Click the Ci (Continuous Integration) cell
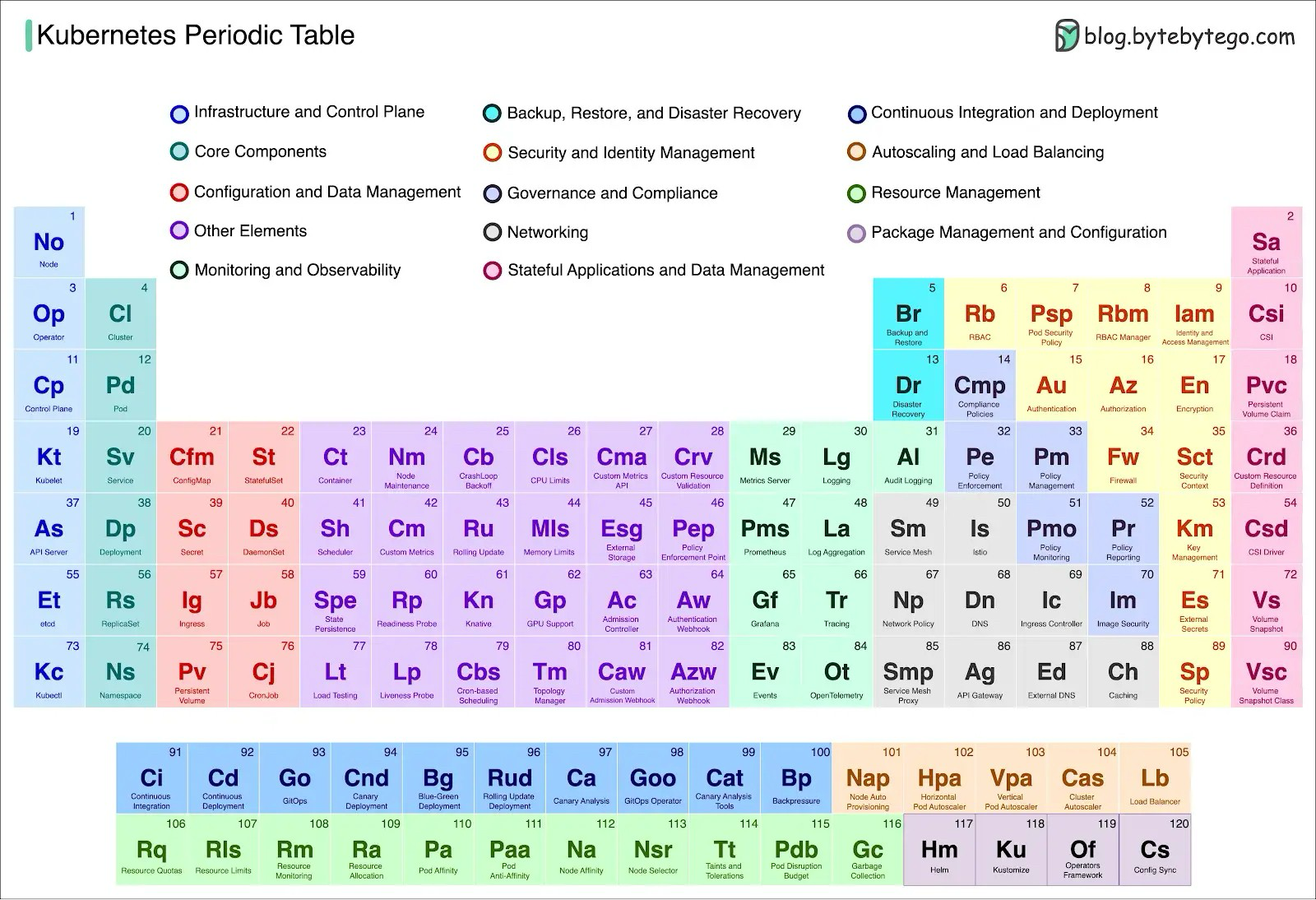Screen dimensions: 1316x900 (x=152, y=777)
